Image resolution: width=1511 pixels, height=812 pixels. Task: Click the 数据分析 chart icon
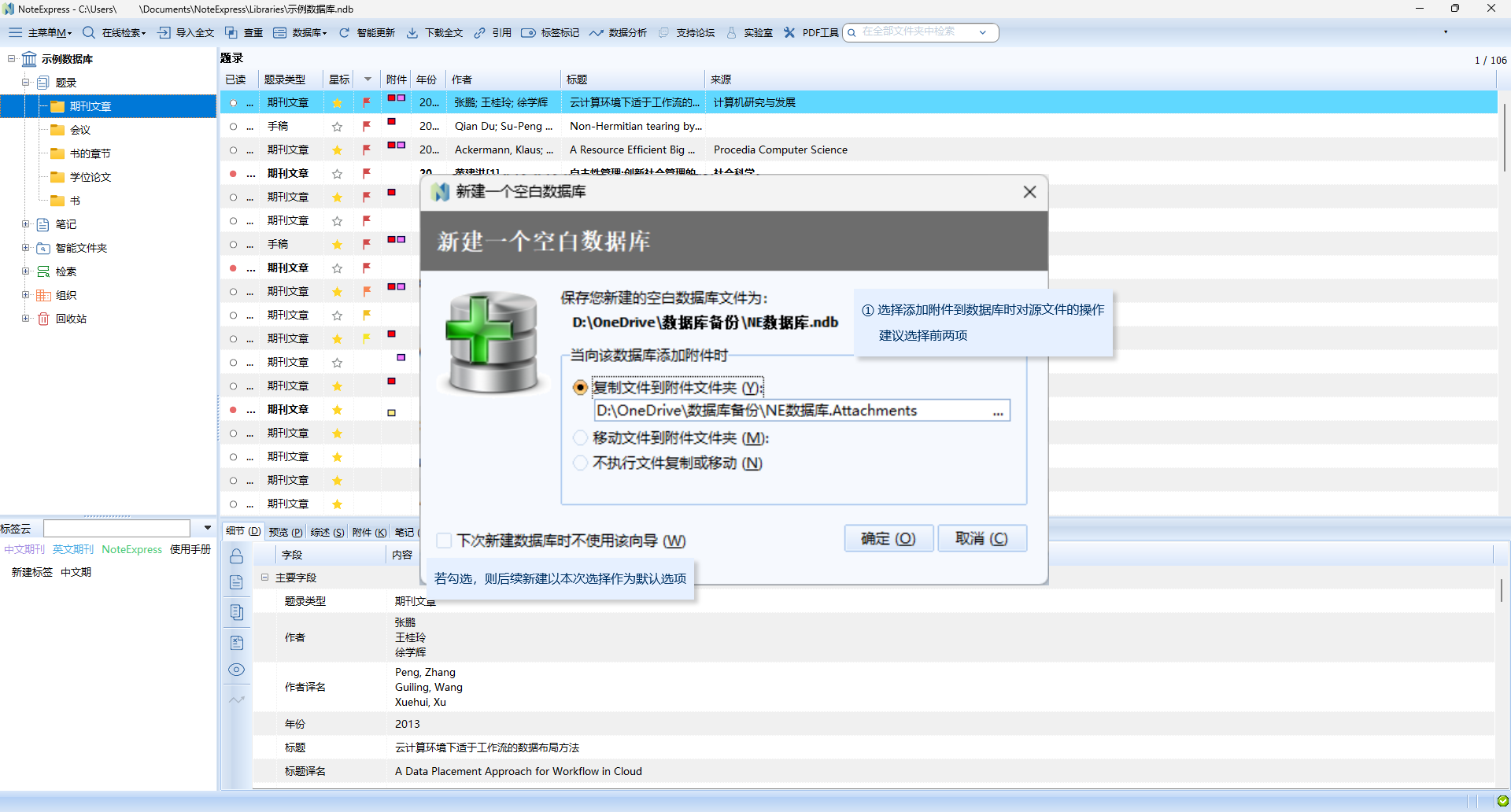(597, 32)
